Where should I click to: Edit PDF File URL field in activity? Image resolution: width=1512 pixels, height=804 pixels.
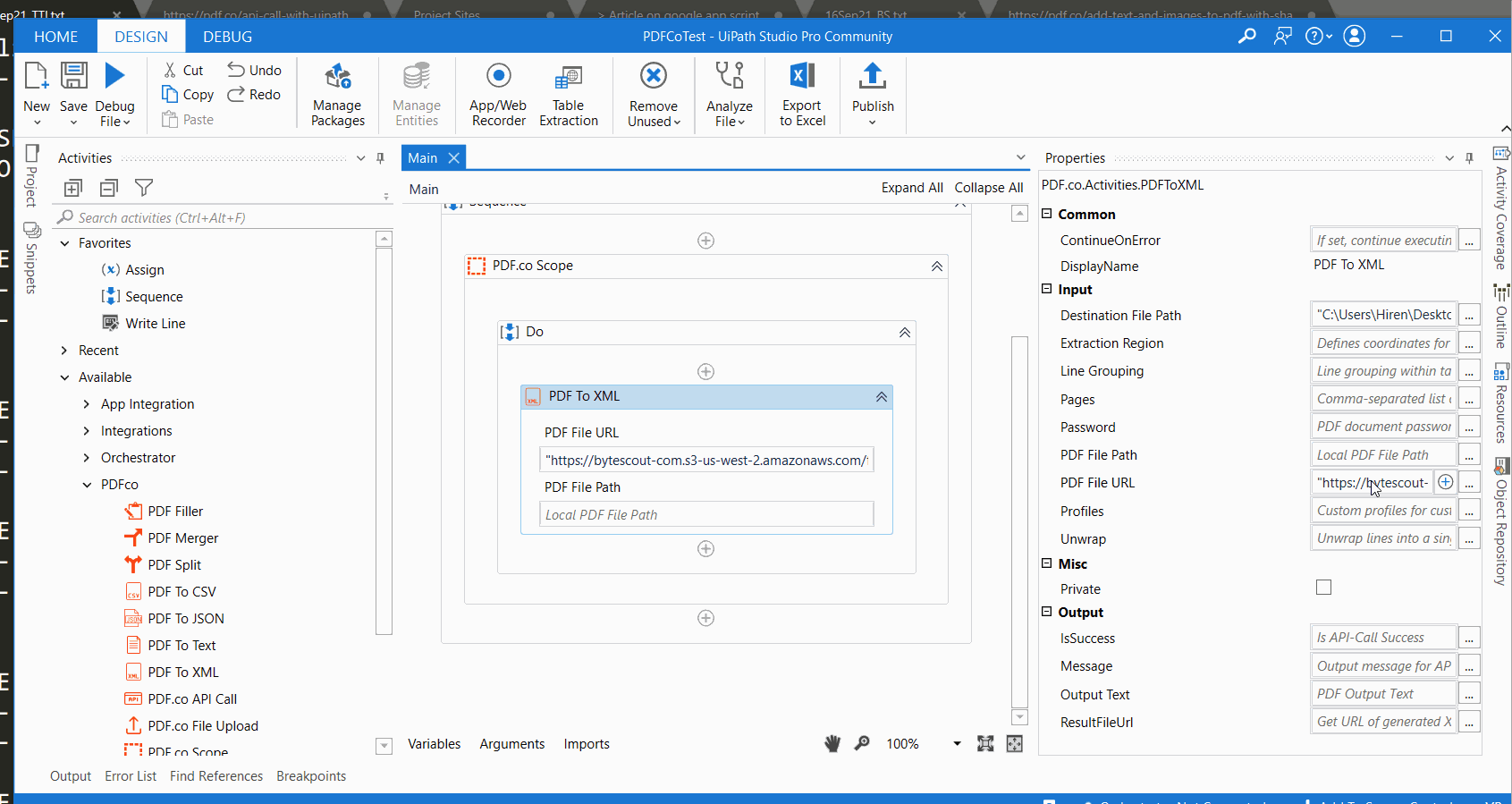706,460
